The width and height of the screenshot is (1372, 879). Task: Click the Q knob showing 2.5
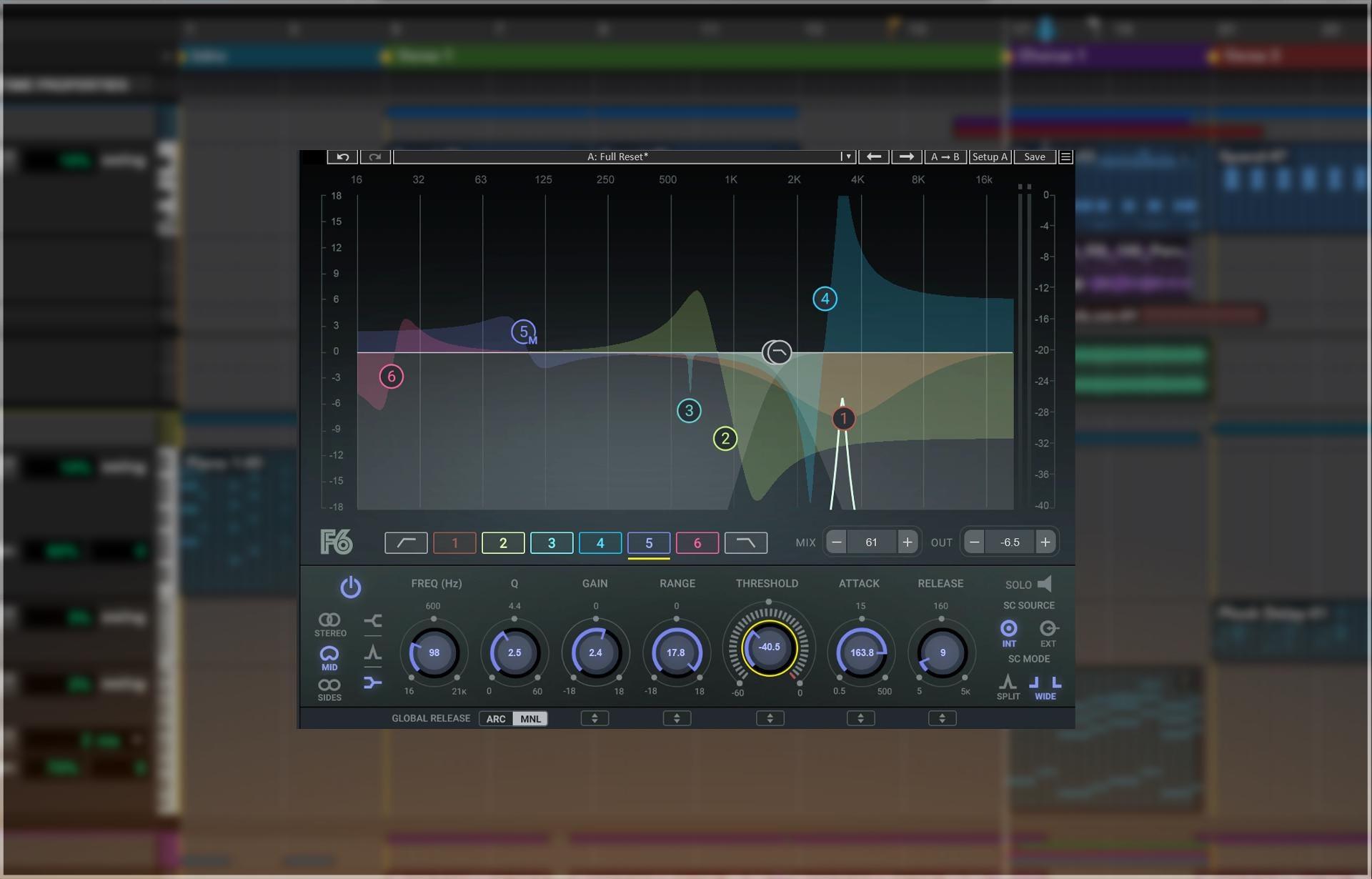(514, 652)
